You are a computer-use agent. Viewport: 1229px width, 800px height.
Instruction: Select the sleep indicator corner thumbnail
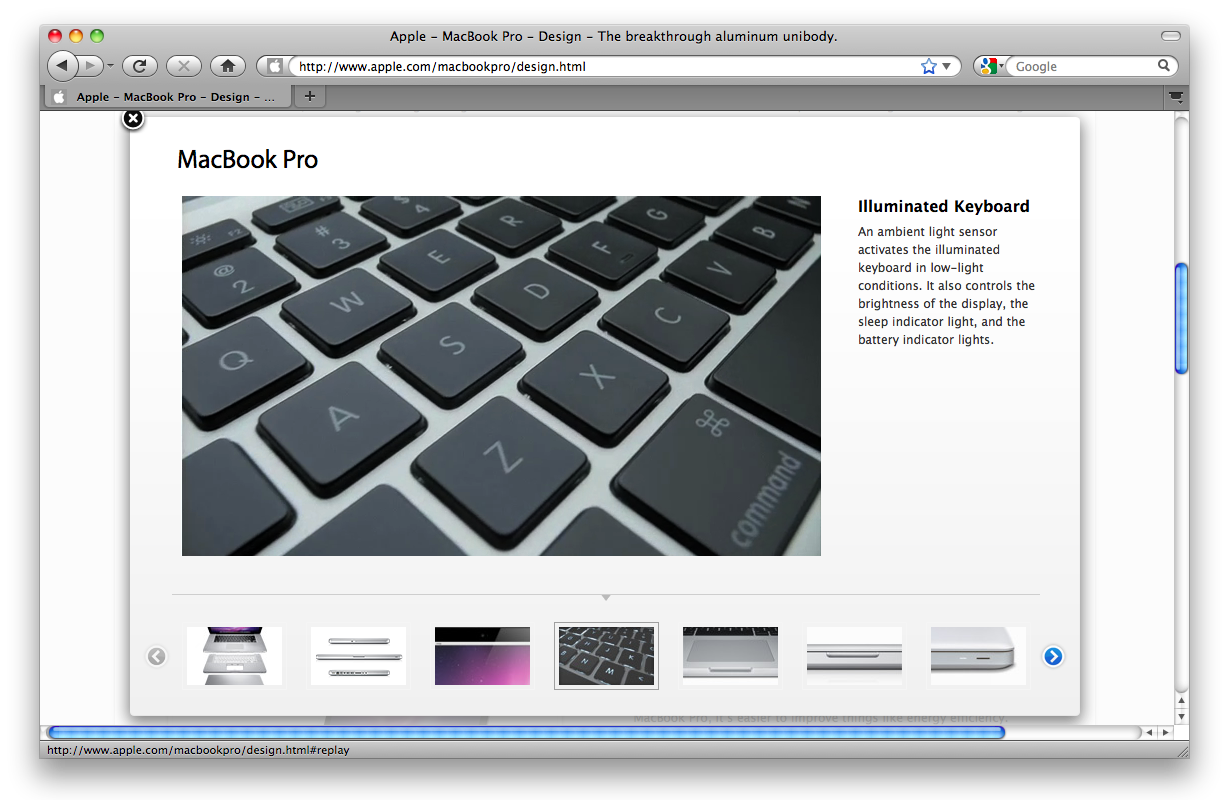click(x=978, y=656)
